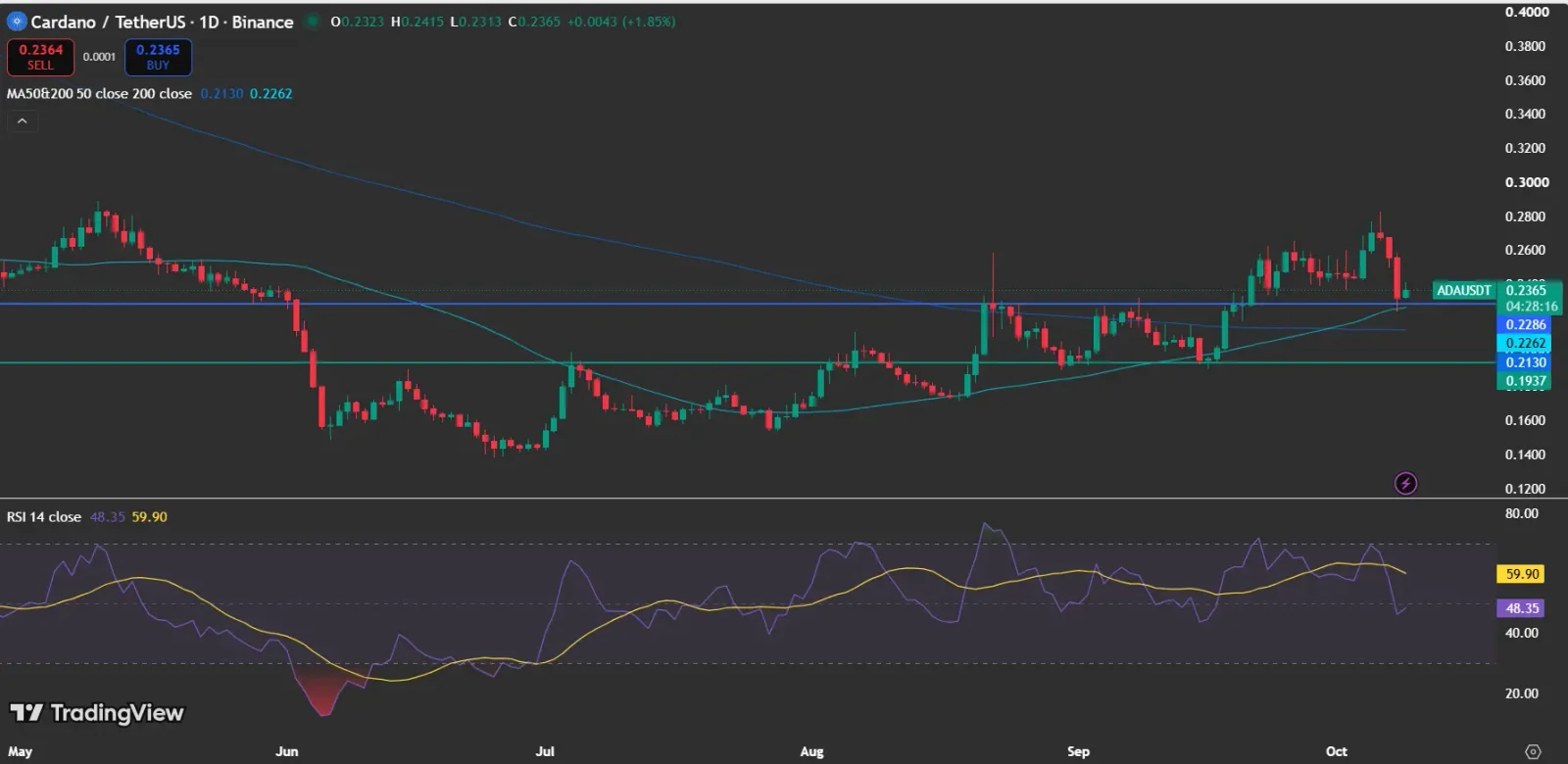This screenshot has height=764, width=1568.
Task: Click the Aug date axis label
Action: [811, 751]
